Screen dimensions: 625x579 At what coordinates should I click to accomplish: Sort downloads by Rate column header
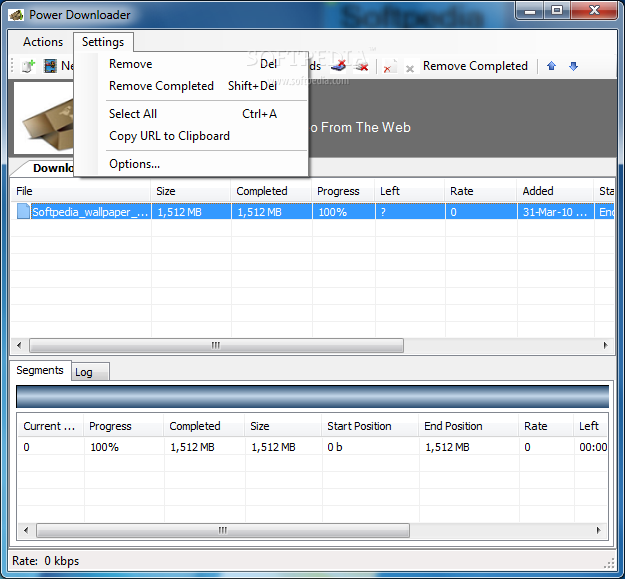481,191
